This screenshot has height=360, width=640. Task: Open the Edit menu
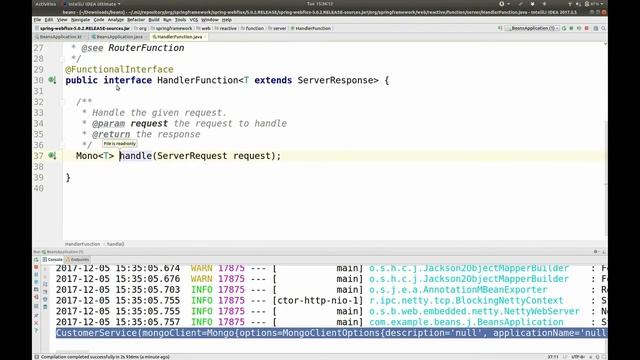tap(49, 20)
